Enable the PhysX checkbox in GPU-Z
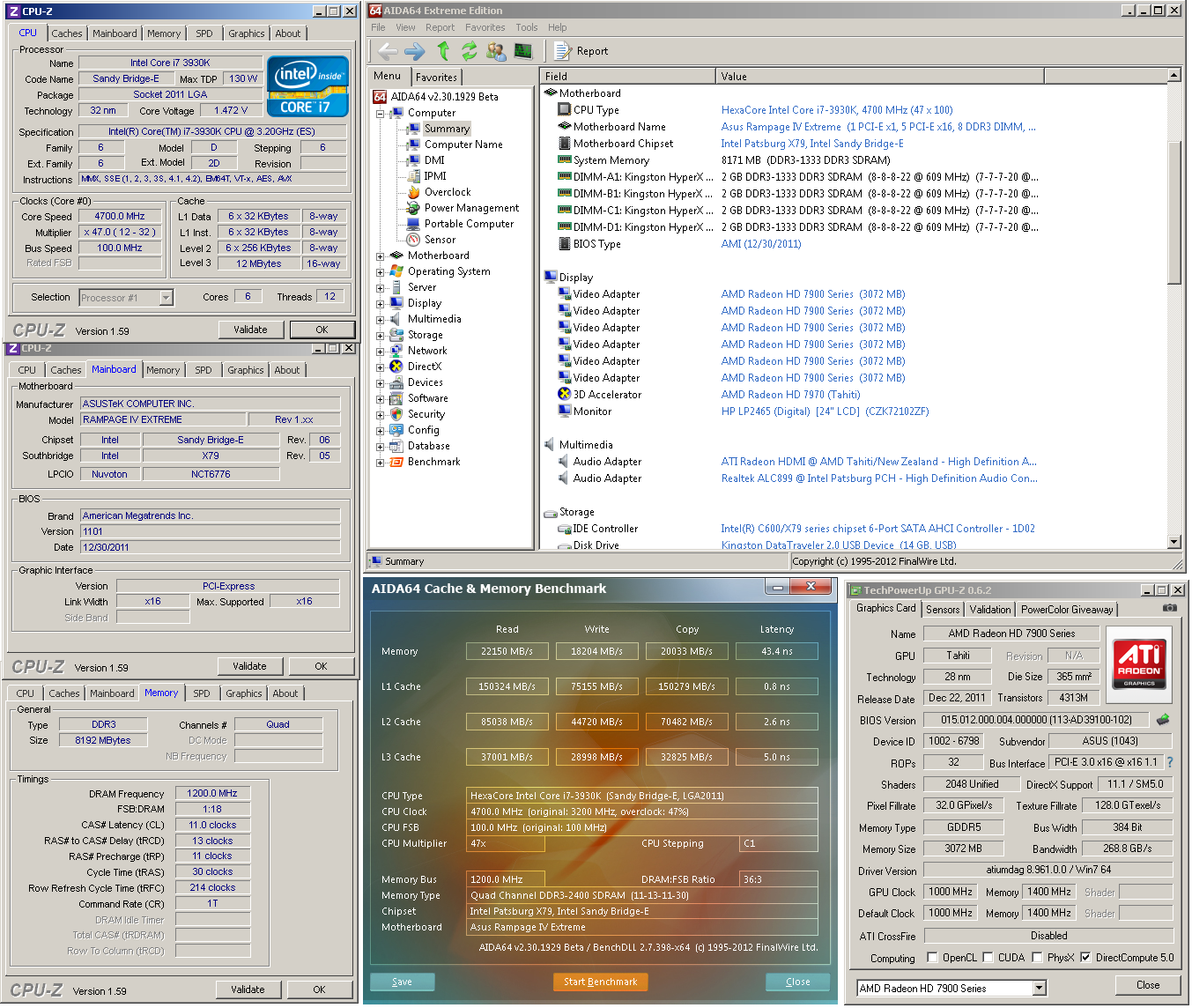The image size is (1192, 1008). 1037,958
